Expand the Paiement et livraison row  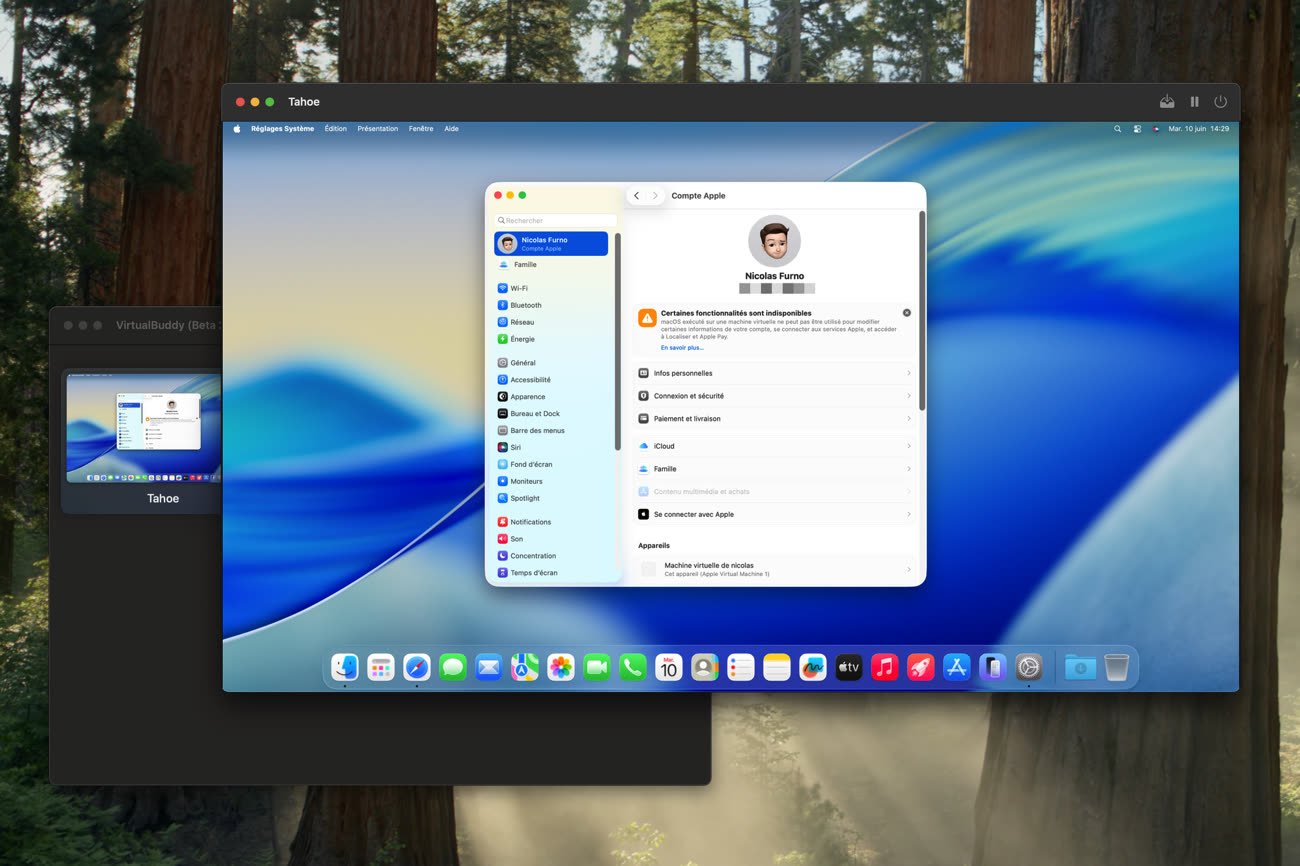(775, 419)
